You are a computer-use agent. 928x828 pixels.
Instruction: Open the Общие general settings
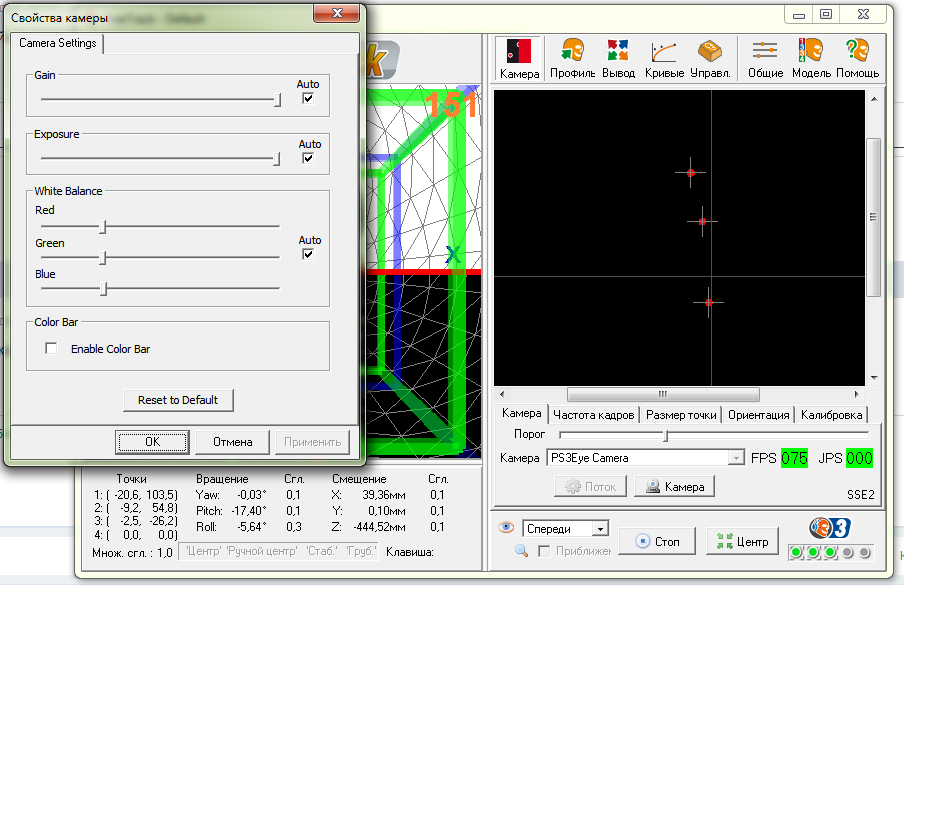click(x=765, y=58)
